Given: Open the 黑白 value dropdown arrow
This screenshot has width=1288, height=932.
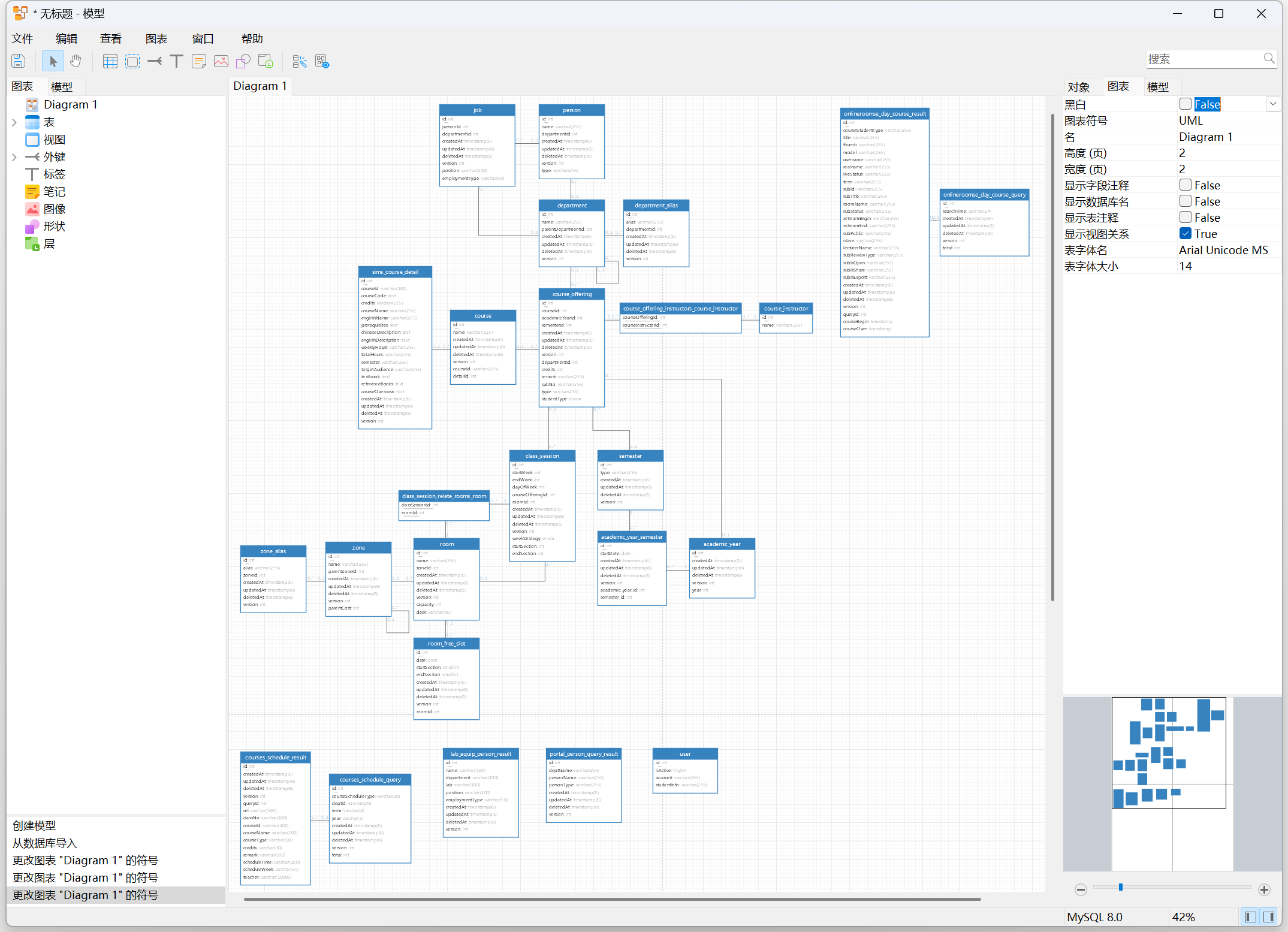Looking at the screenshot, I should (1272, 104).
